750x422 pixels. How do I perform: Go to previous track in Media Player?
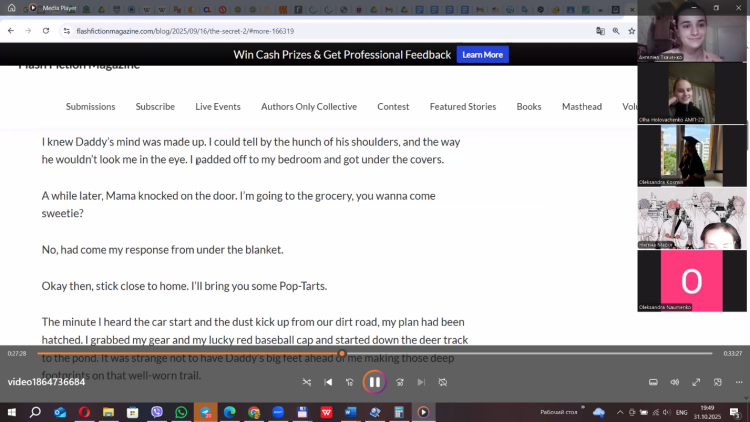(x=328, y=382)
